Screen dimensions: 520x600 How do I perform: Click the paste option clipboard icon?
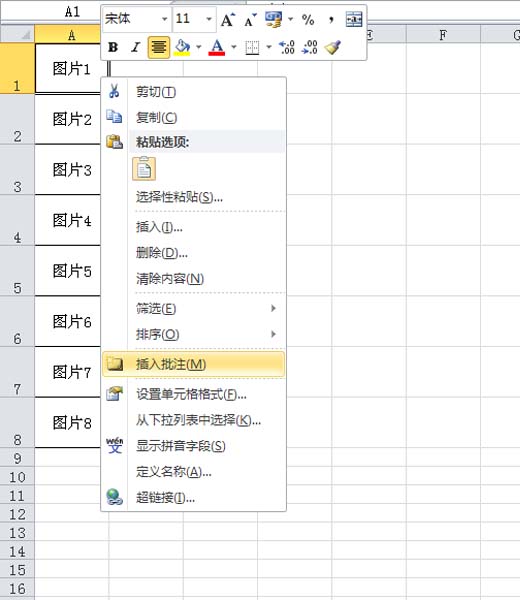(144, 169)
